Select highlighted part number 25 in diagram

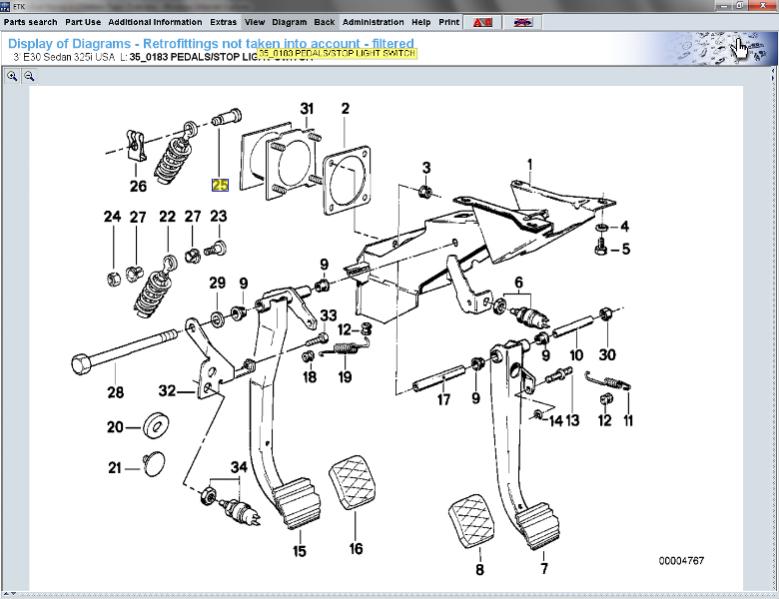(x=219, y=185)
